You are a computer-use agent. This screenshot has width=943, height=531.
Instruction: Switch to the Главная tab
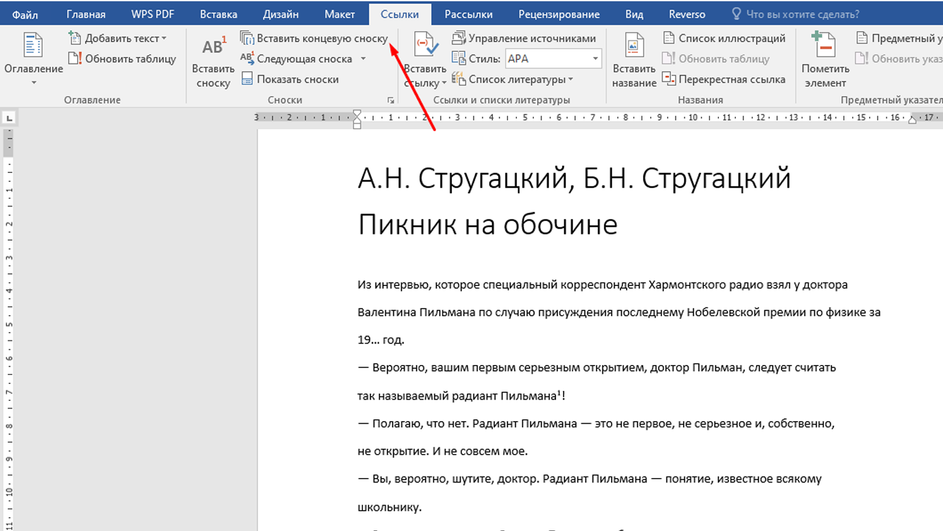click(x=85, y=14)
